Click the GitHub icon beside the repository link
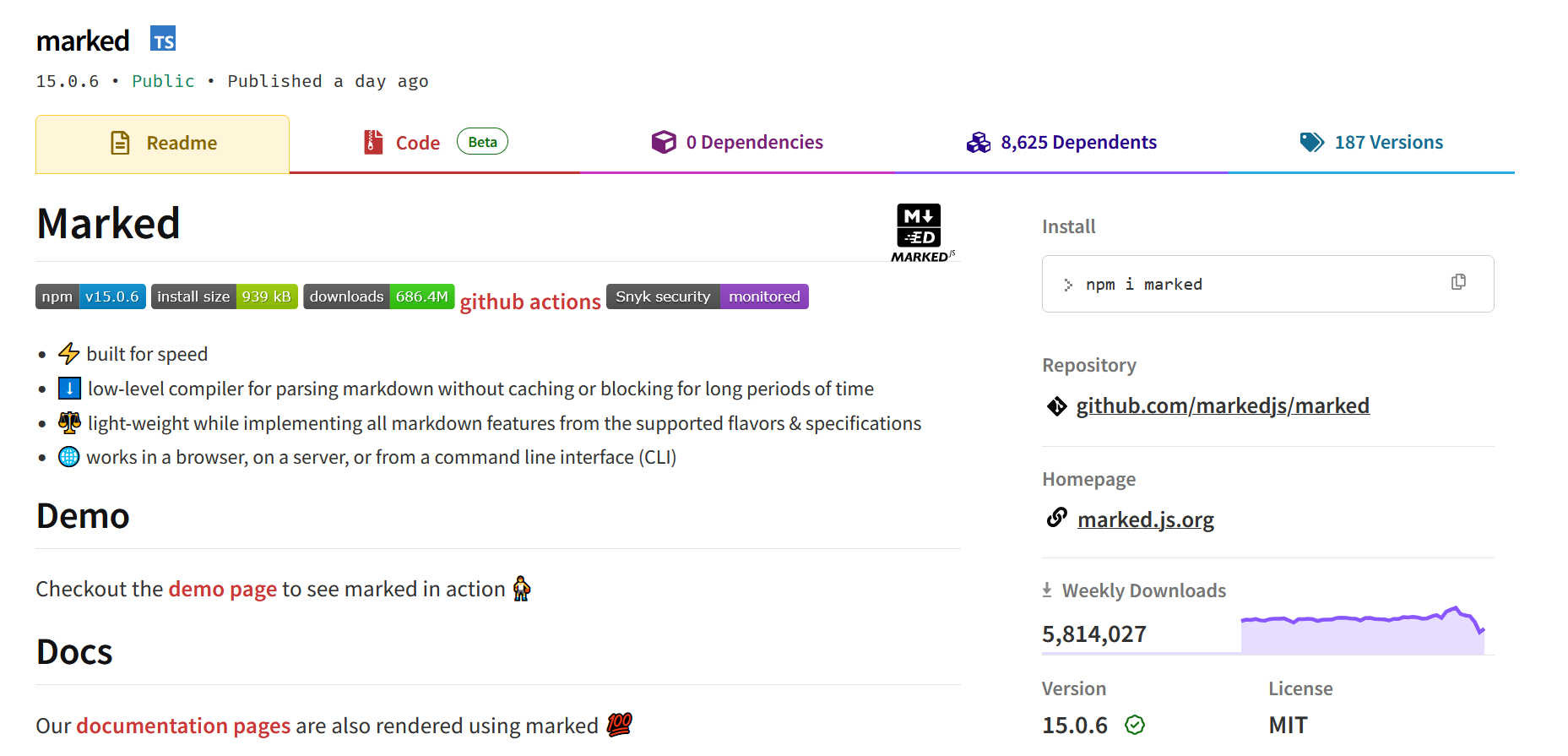The height and width of the screenshot is (756, 1568). point(1057,405)
